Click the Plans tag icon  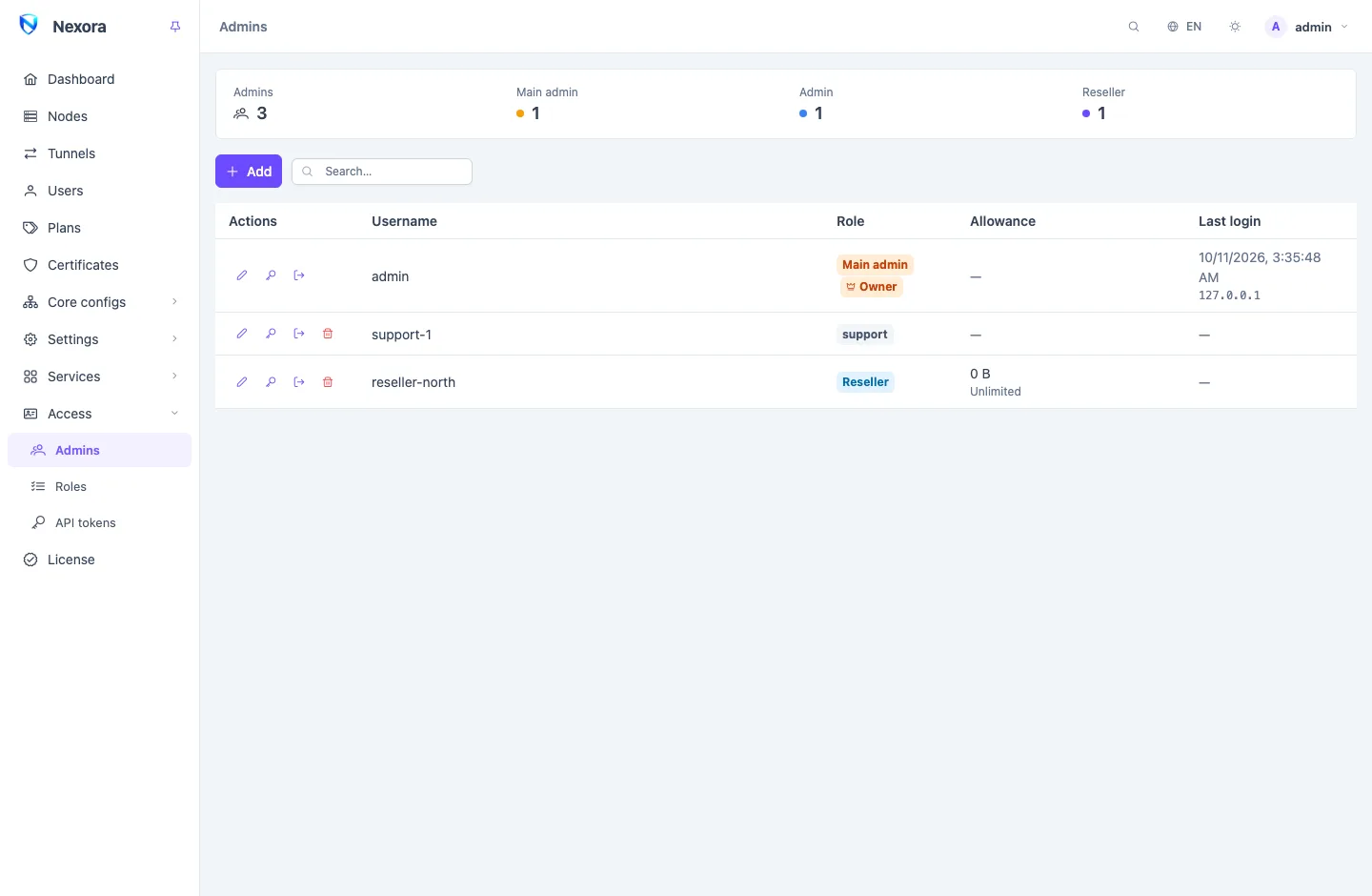[30, 228]
